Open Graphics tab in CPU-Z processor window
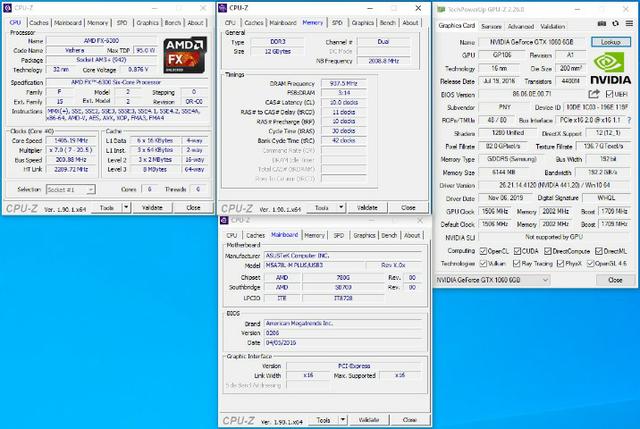Image resolution: width=640 pixels, height=429 pixels. coord(147,23)
